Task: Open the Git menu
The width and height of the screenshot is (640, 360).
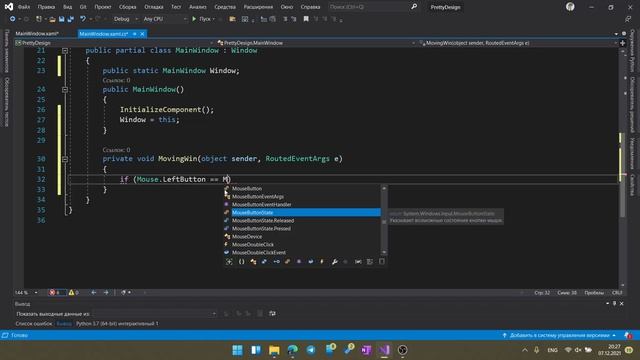Action: click(x=83, y=7)
